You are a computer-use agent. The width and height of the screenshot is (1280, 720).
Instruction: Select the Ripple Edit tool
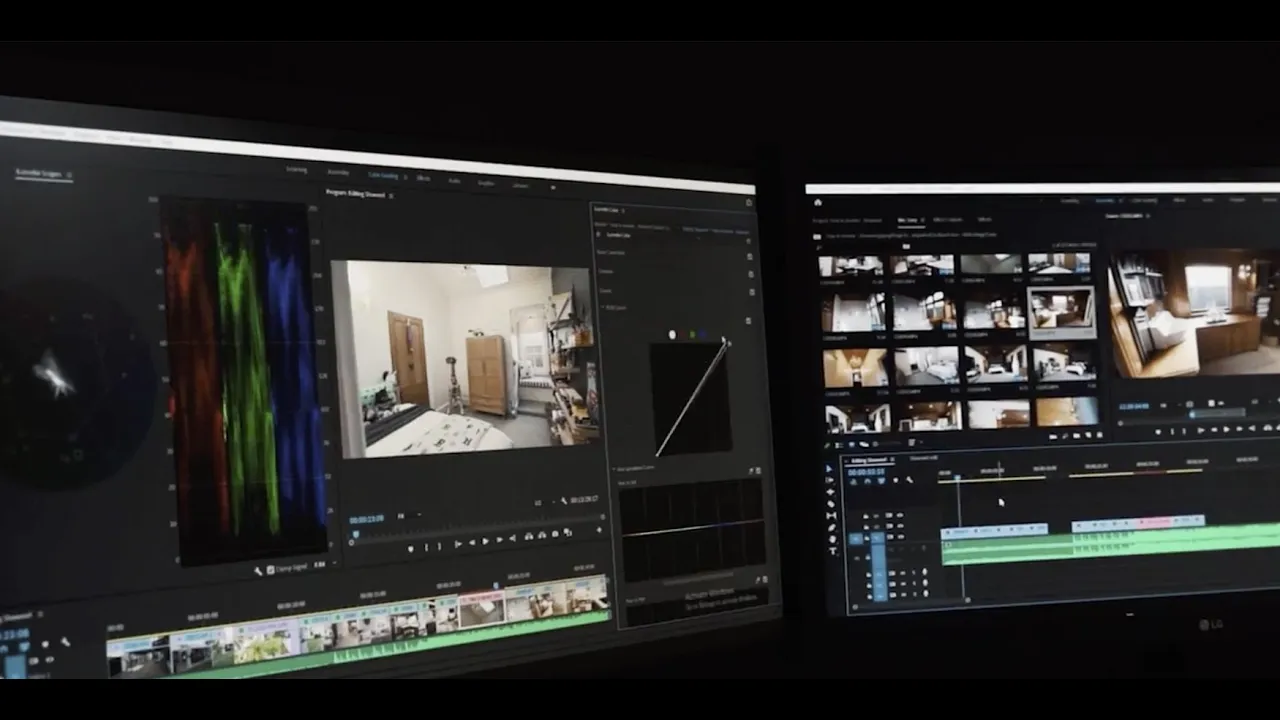[831, 492]
